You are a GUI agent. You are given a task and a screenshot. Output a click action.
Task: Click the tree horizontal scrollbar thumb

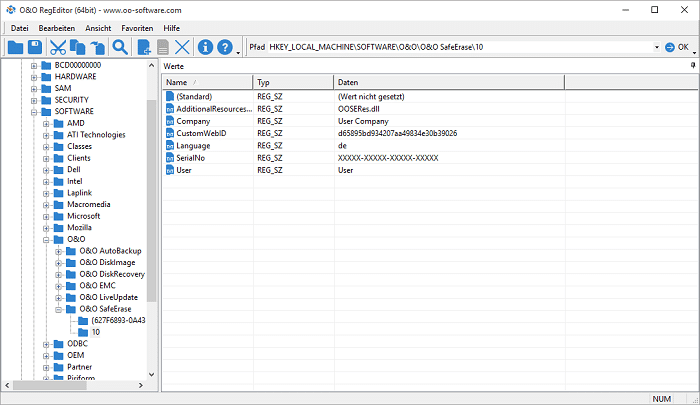(49, 385)
